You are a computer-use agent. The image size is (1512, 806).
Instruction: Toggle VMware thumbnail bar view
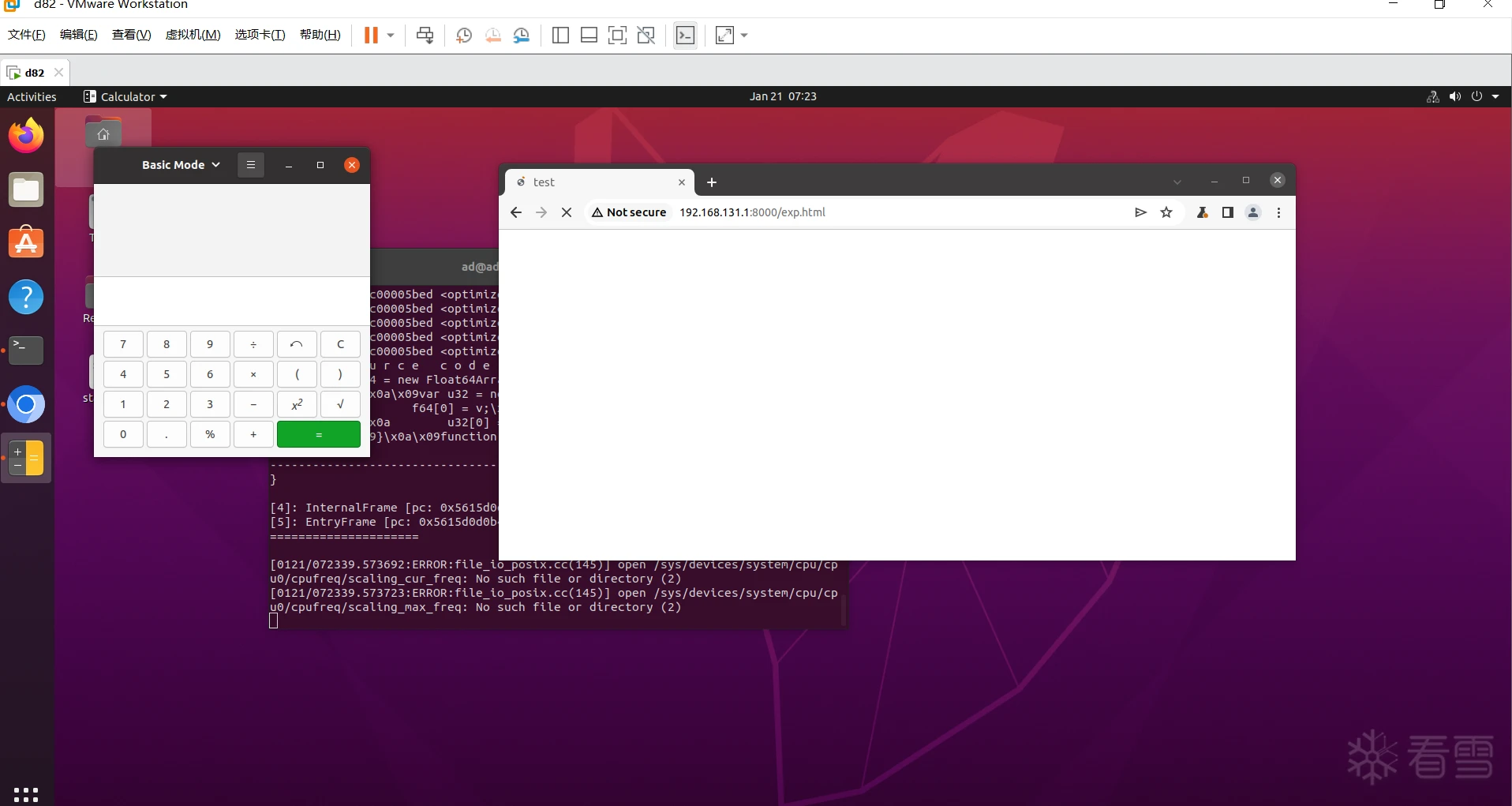589,35
